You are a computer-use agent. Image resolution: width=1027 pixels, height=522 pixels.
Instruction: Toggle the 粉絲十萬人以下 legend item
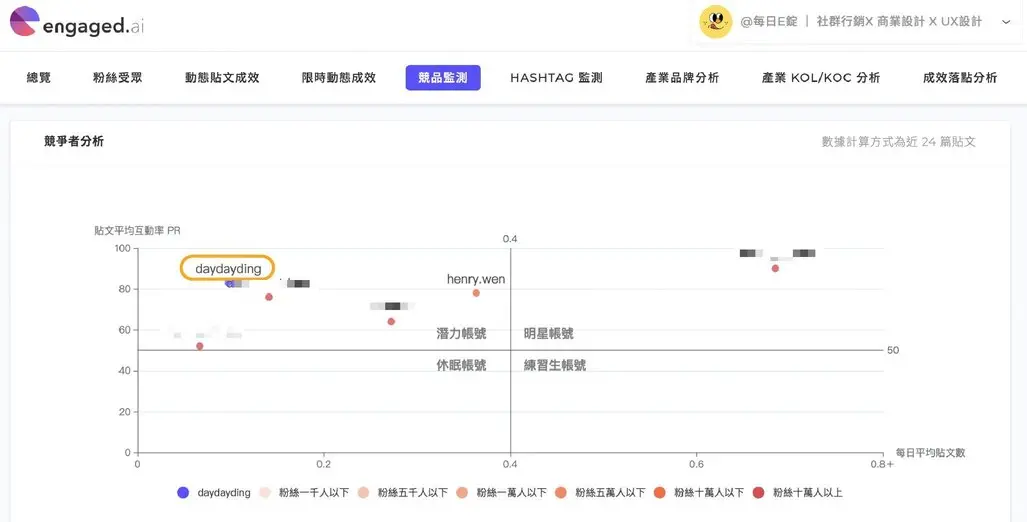(x=699, y=493)
